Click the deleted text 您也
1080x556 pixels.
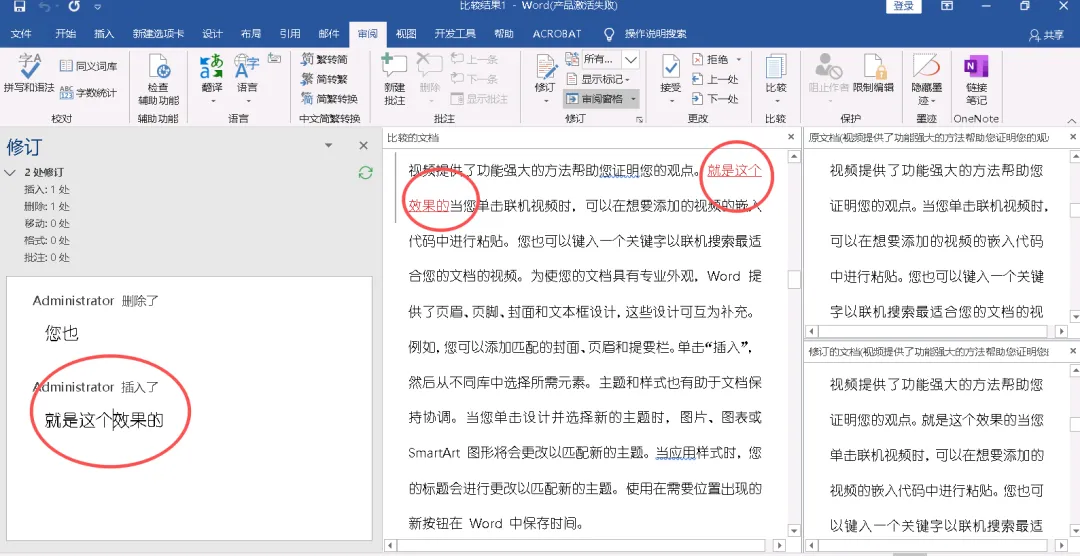[62, 334]
